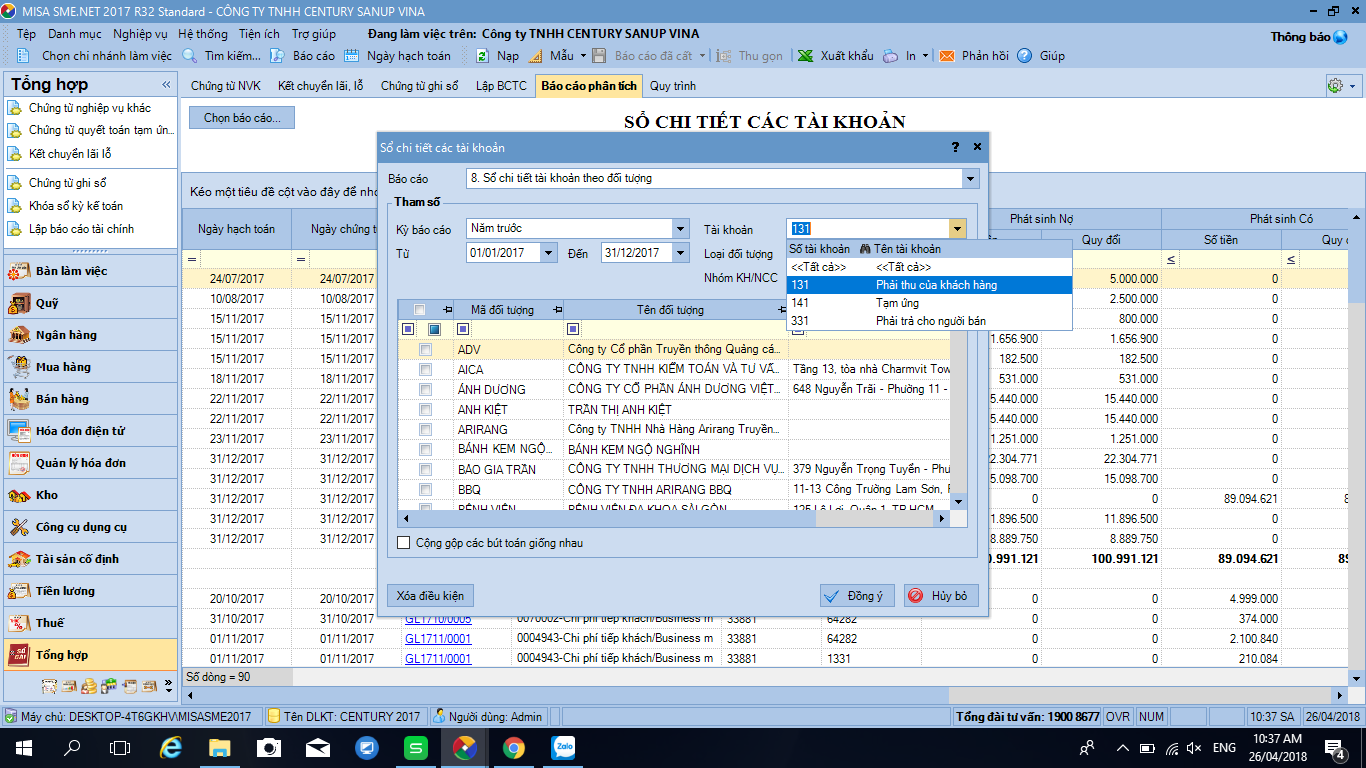Open the Đến date picker dropdown

tap(681, 253)
